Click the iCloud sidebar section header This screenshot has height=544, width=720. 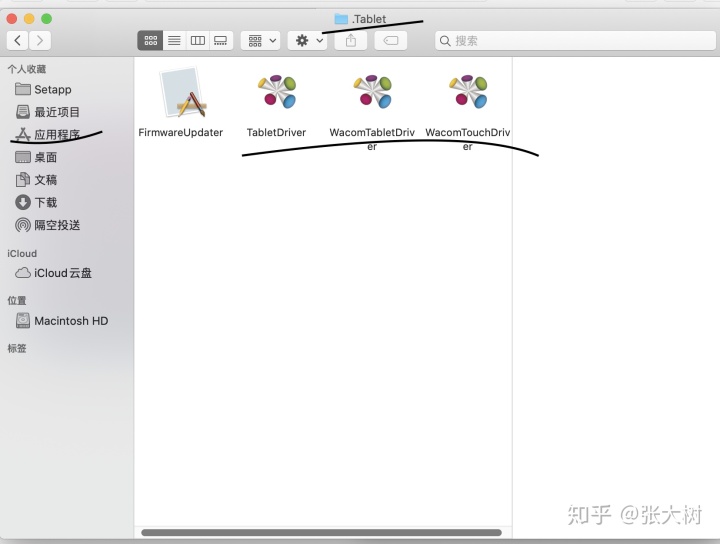22,253
